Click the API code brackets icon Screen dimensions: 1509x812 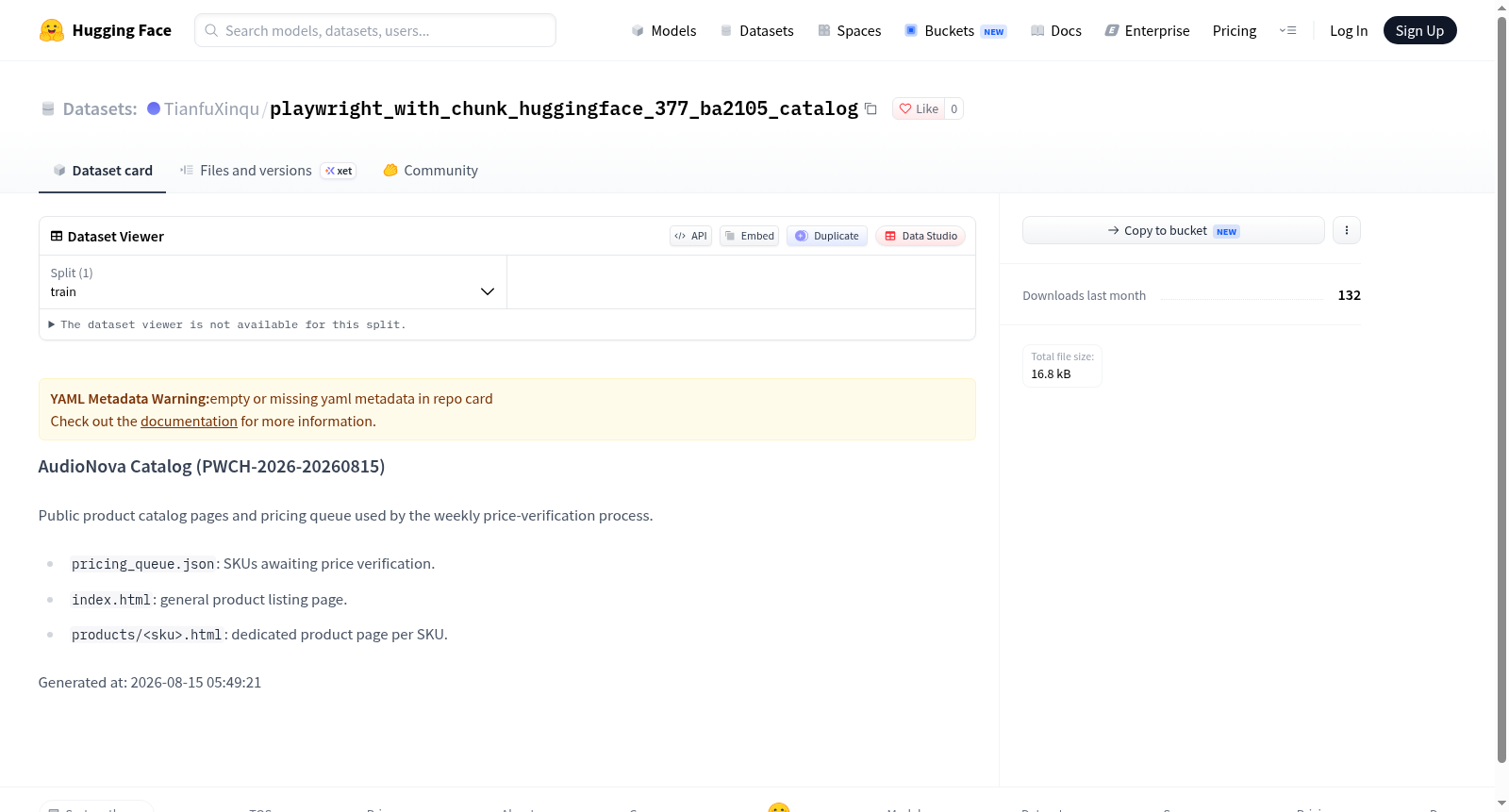680,236
